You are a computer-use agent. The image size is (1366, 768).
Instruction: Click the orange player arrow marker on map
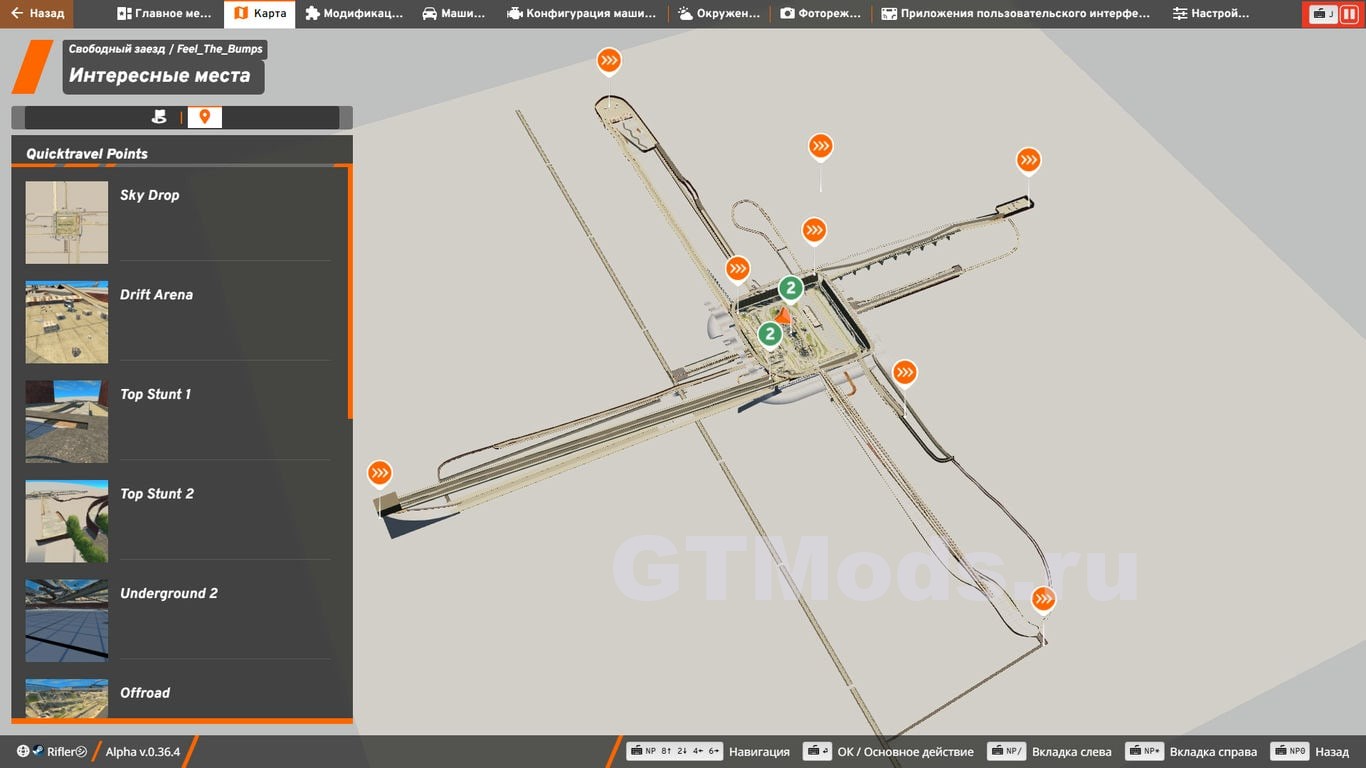point(783,316)
